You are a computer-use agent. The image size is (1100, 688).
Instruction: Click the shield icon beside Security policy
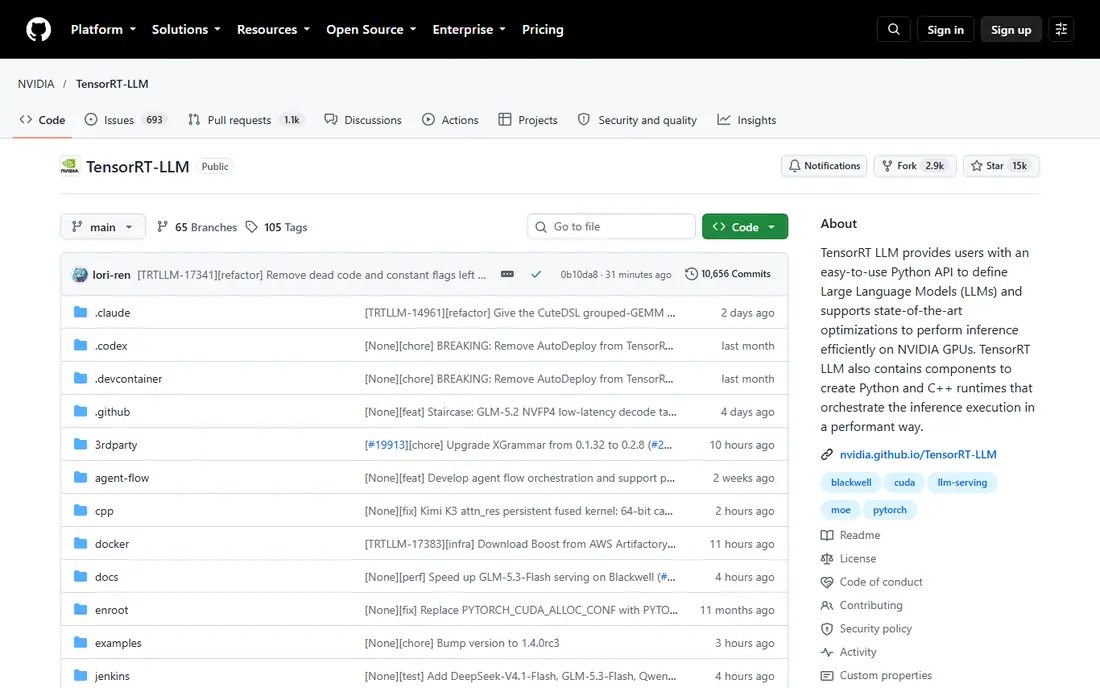pos(827,628)
